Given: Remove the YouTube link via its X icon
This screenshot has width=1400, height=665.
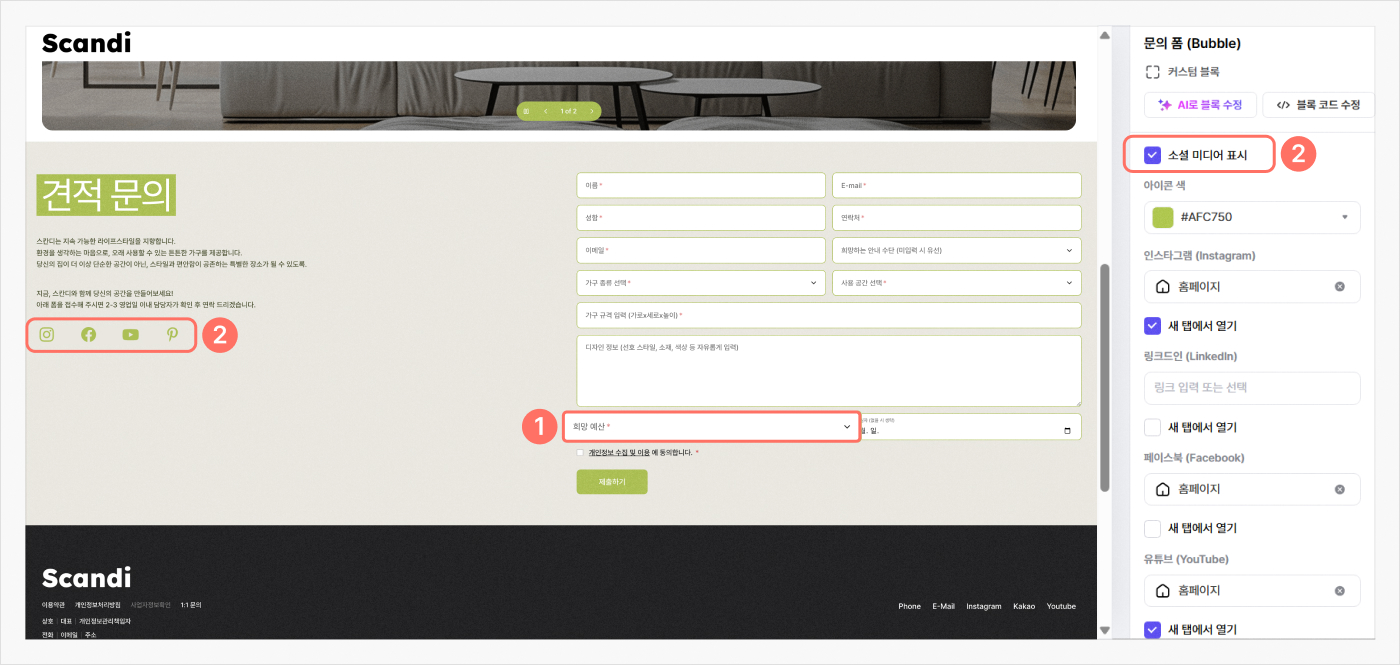Looking at the screenshot, I should 1339,591.
